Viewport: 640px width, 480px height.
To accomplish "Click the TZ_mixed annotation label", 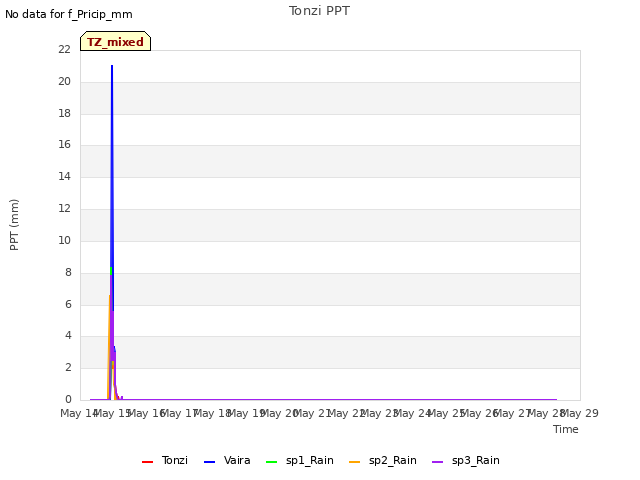I will (x=116, y=41).
